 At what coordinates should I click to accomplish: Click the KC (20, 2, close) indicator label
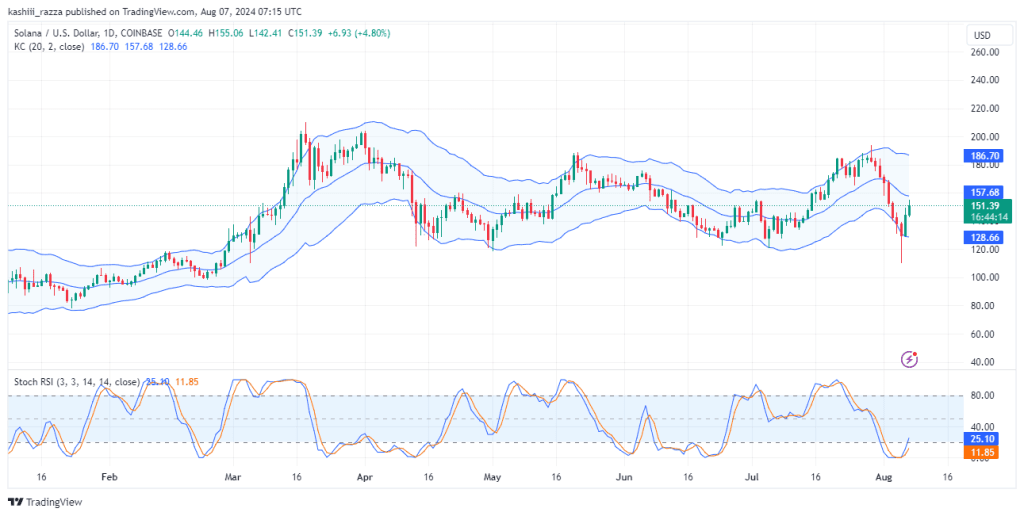click(x=49, y=46)
